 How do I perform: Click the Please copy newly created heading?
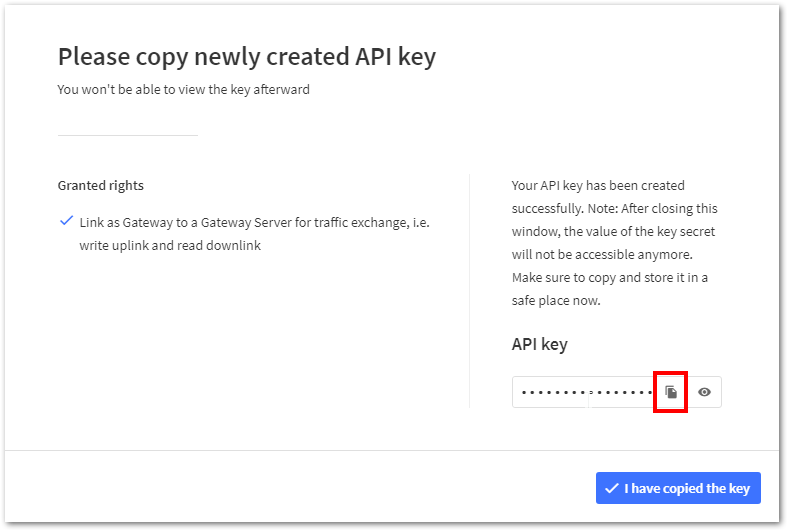pos(246,56)
